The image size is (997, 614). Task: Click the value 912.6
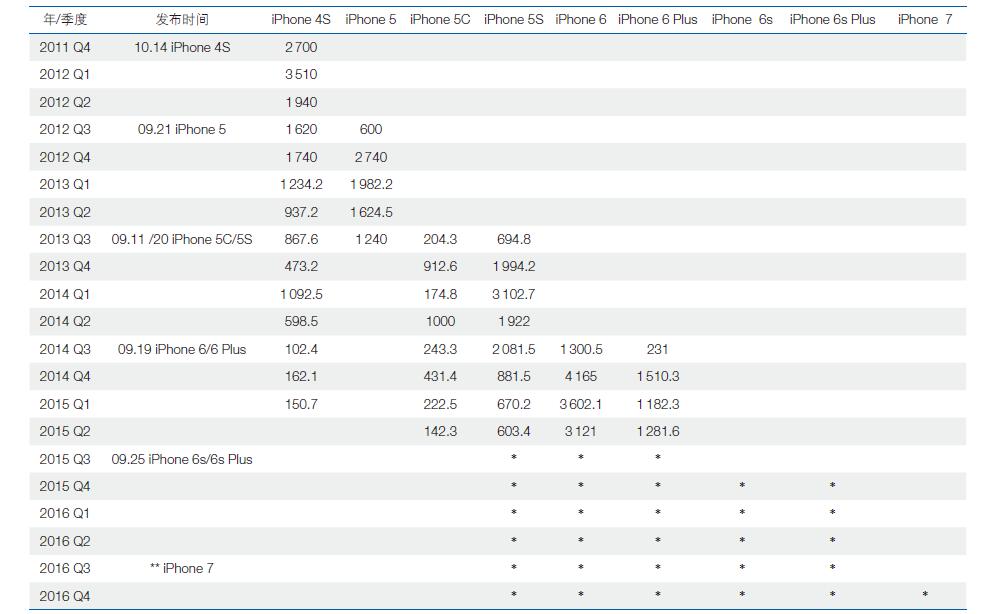pos(440,267)
